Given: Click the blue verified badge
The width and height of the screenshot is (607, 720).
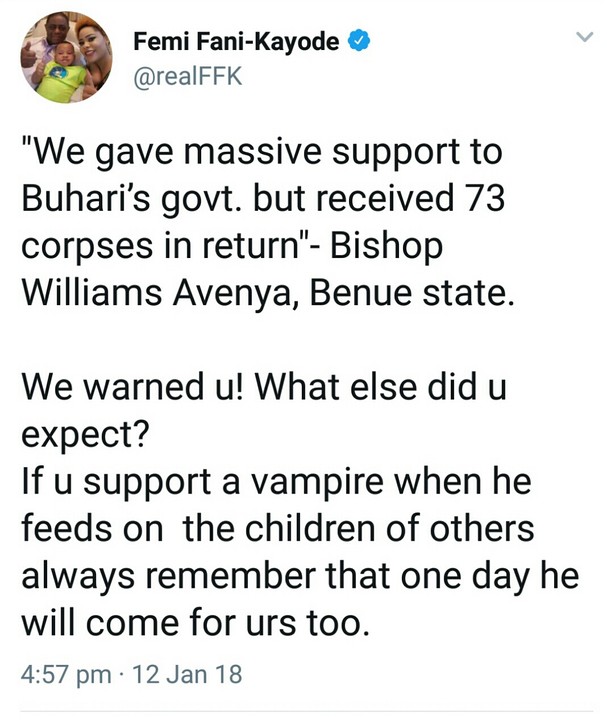Looking at the screenshot, I should point(360,42).
